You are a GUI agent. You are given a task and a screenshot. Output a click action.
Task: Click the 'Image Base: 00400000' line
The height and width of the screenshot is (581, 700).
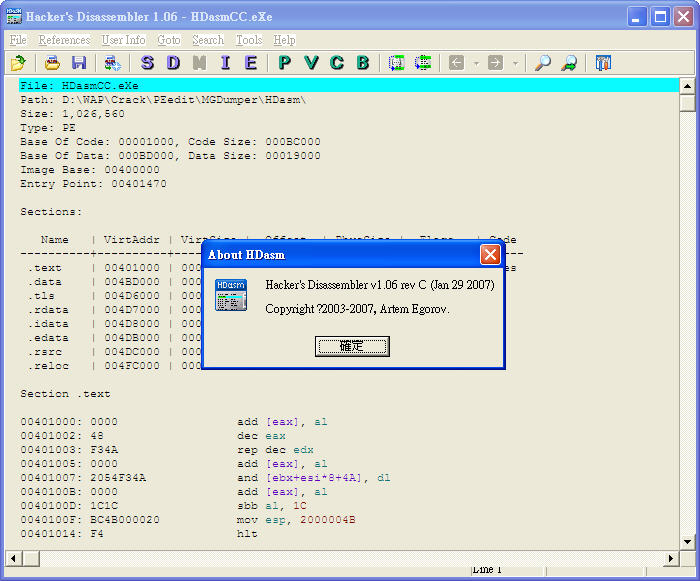click(x=90, y=170)
